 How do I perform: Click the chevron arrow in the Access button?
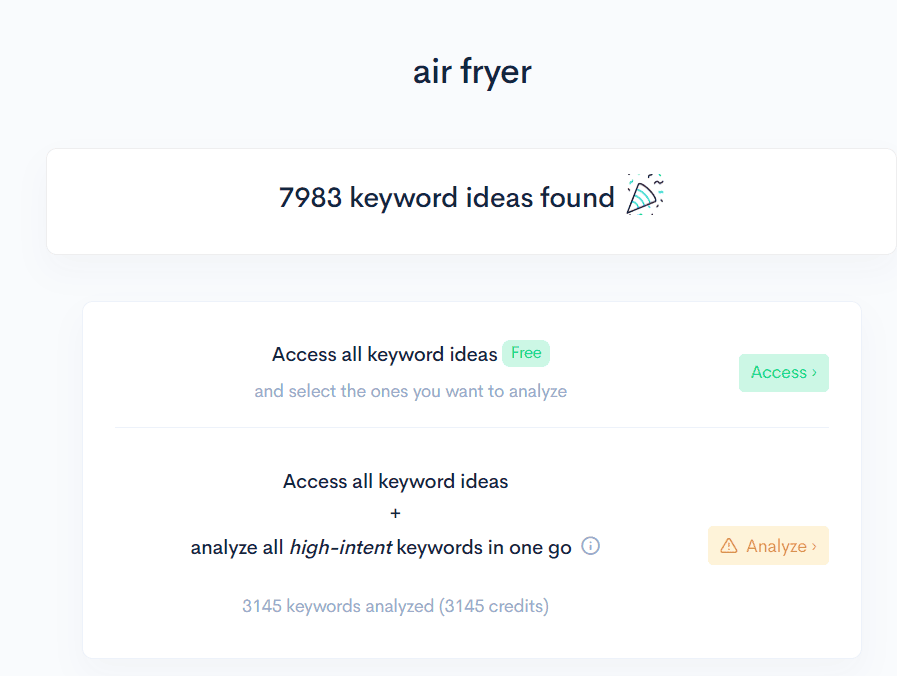(812, 372)
